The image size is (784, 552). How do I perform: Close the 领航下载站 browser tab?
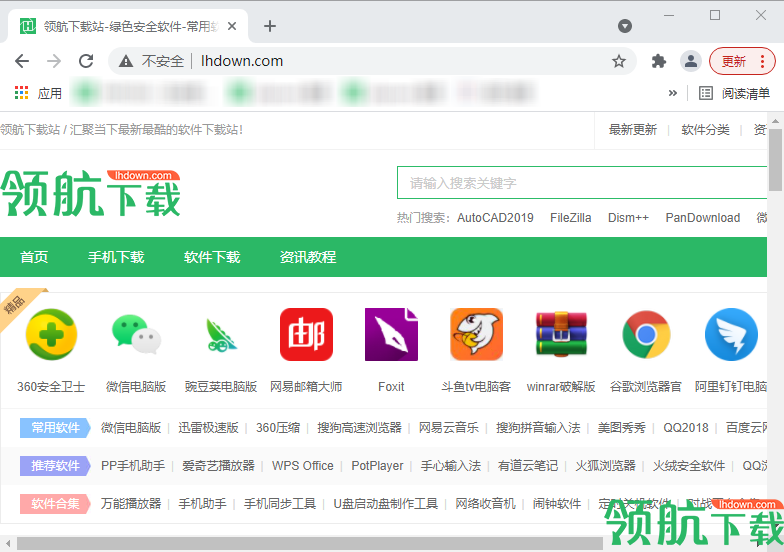(x=232, y=26)
